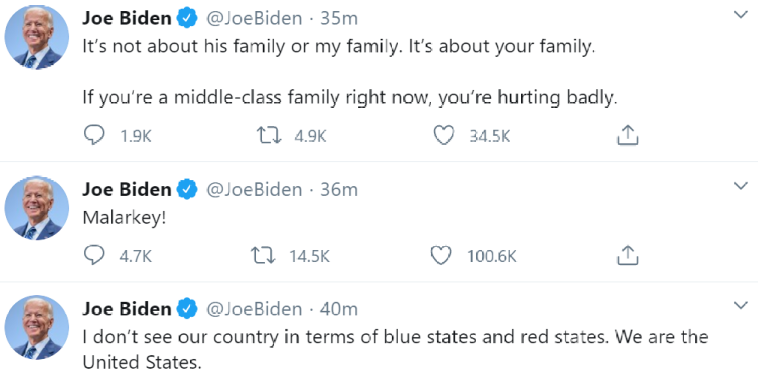Expand the options chevron on the 35m tweet
The width and height of the screenshot is (758, 376).
click(x=741, y=15)
